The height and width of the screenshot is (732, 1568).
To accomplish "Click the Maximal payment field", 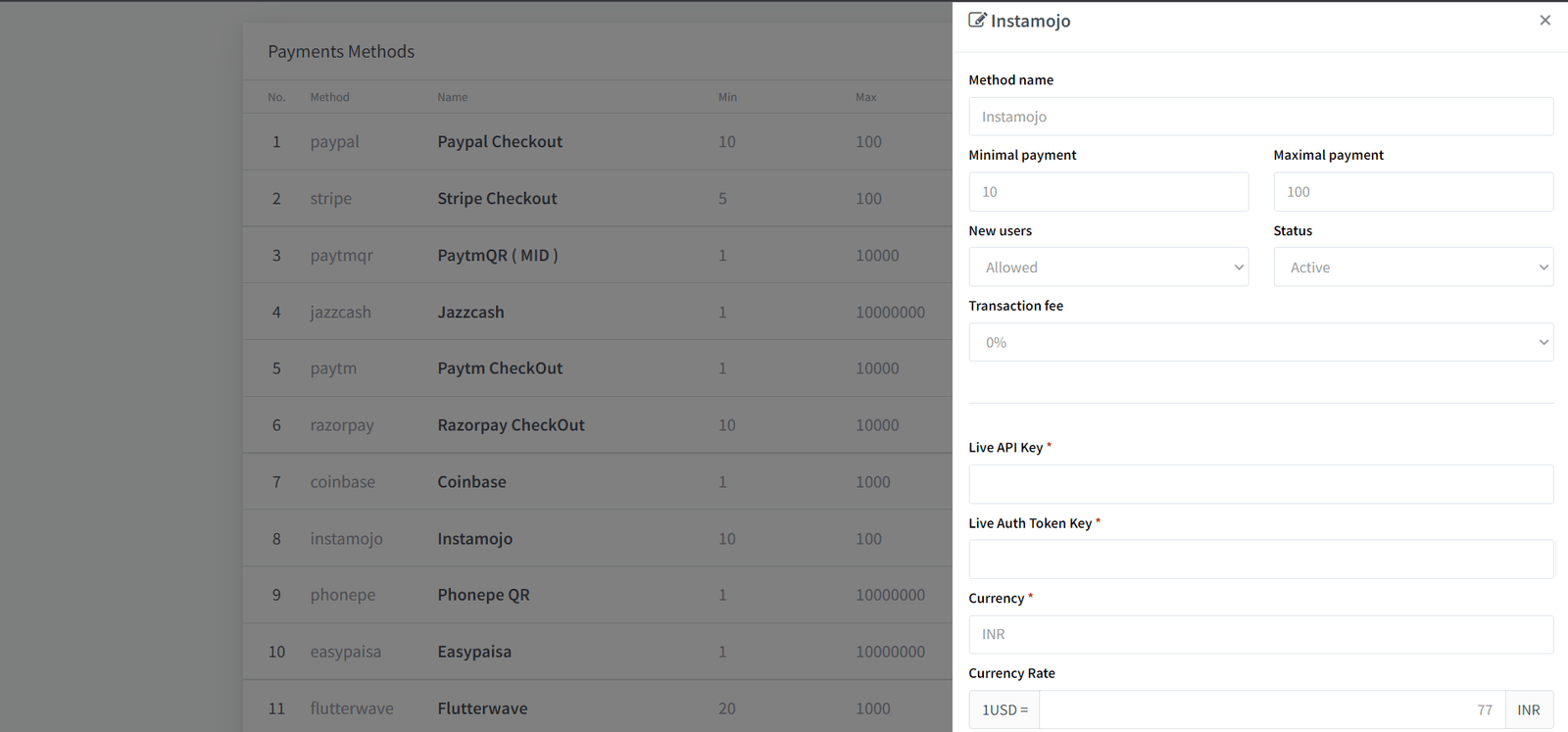I will 1412,192.
